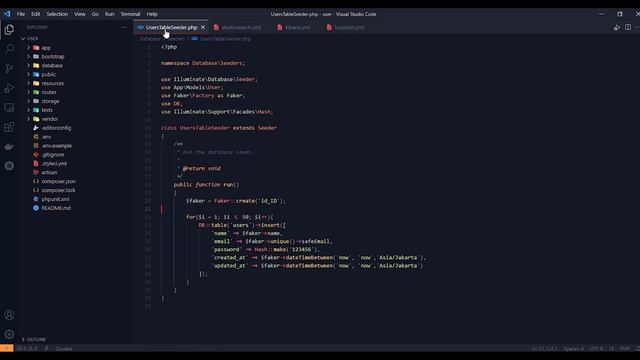The image size is (640, 360).
Task: Switch to the elasticsearch.yml tab
Action: pos(241,27)
